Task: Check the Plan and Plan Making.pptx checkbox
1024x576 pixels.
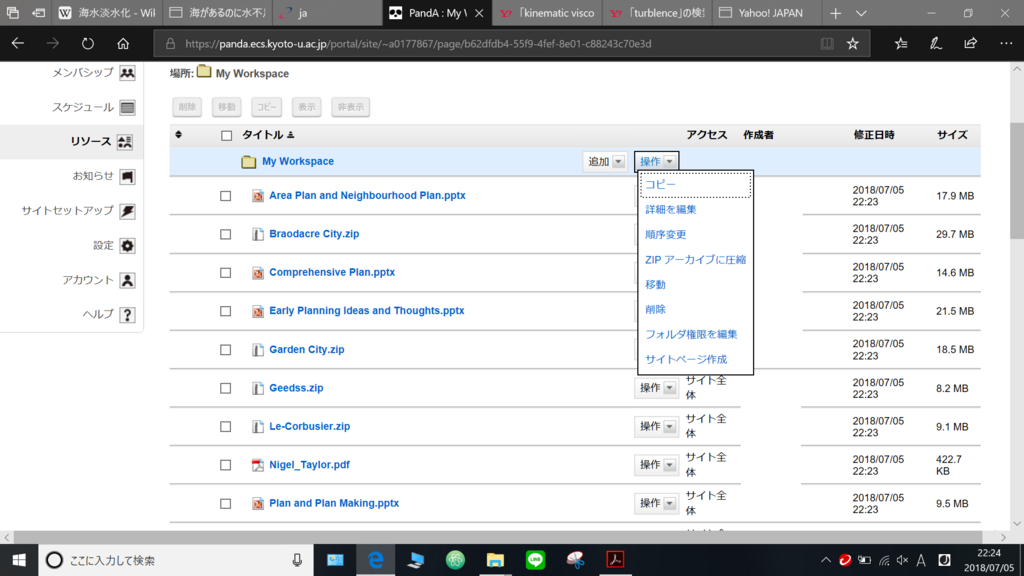Action: click(x=225, y=504)
